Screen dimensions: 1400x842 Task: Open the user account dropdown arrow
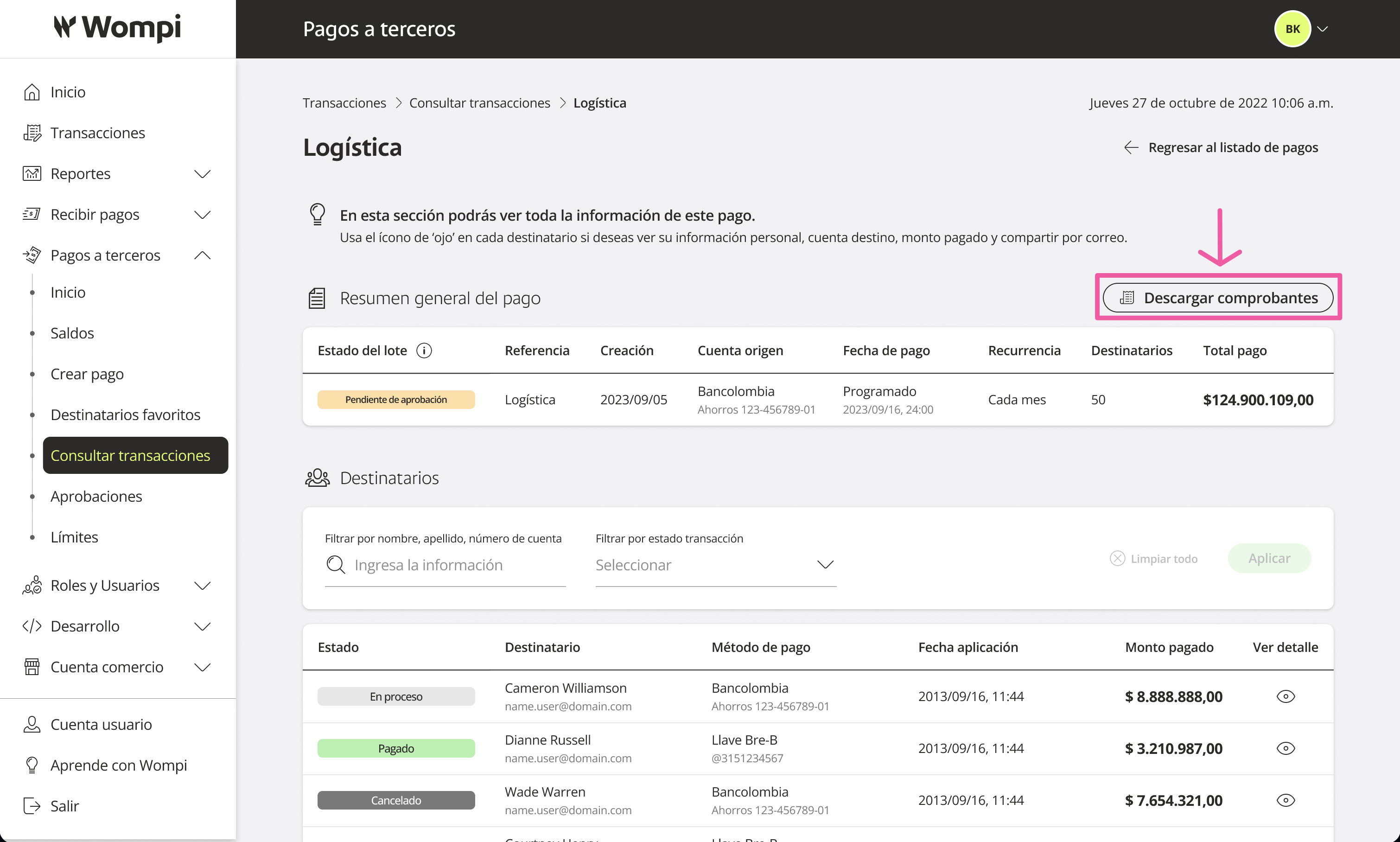click(x=1322, y=29)
